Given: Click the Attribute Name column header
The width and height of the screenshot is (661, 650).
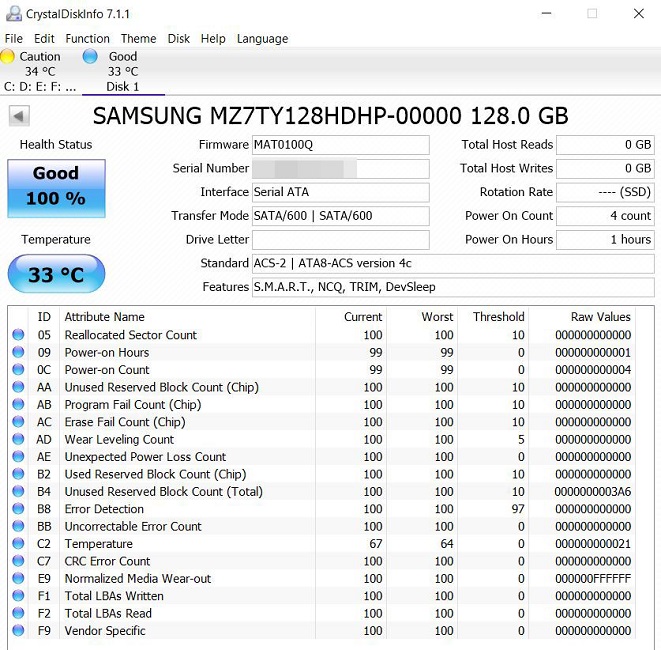Looking at the screenshot, I should 105,317.
